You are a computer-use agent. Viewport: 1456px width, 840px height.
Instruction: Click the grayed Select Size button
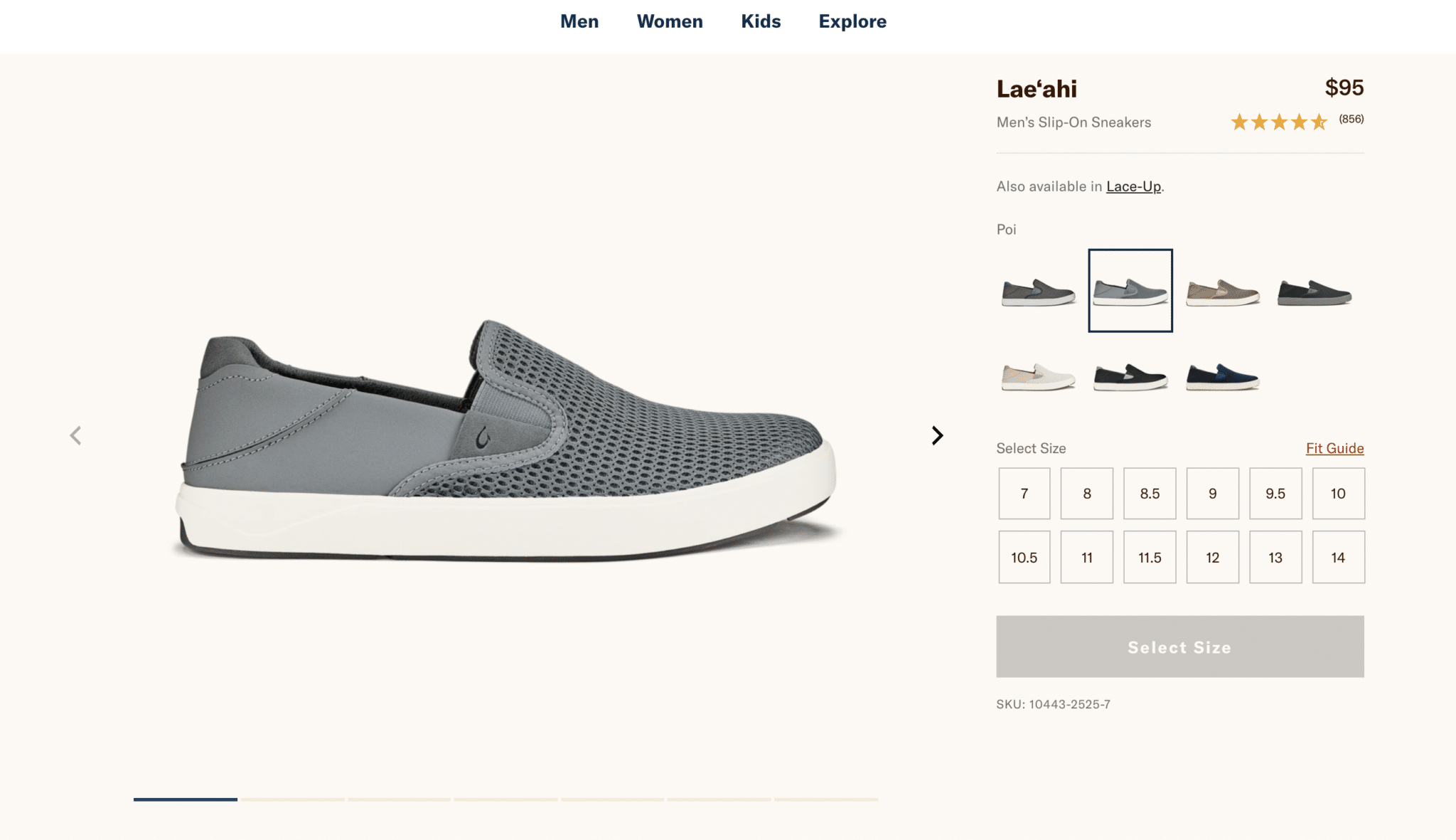[x=1179, y=647]
